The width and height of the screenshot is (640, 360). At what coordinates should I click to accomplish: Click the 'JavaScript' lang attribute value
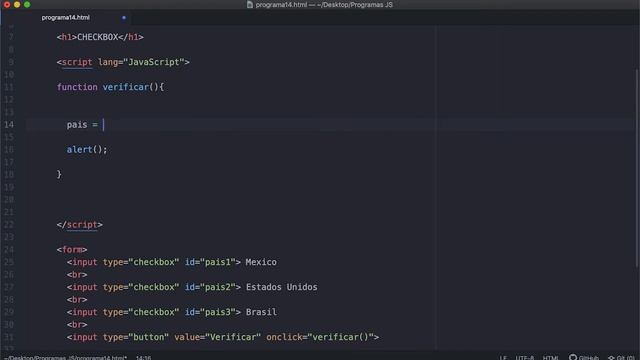point(154,62)
